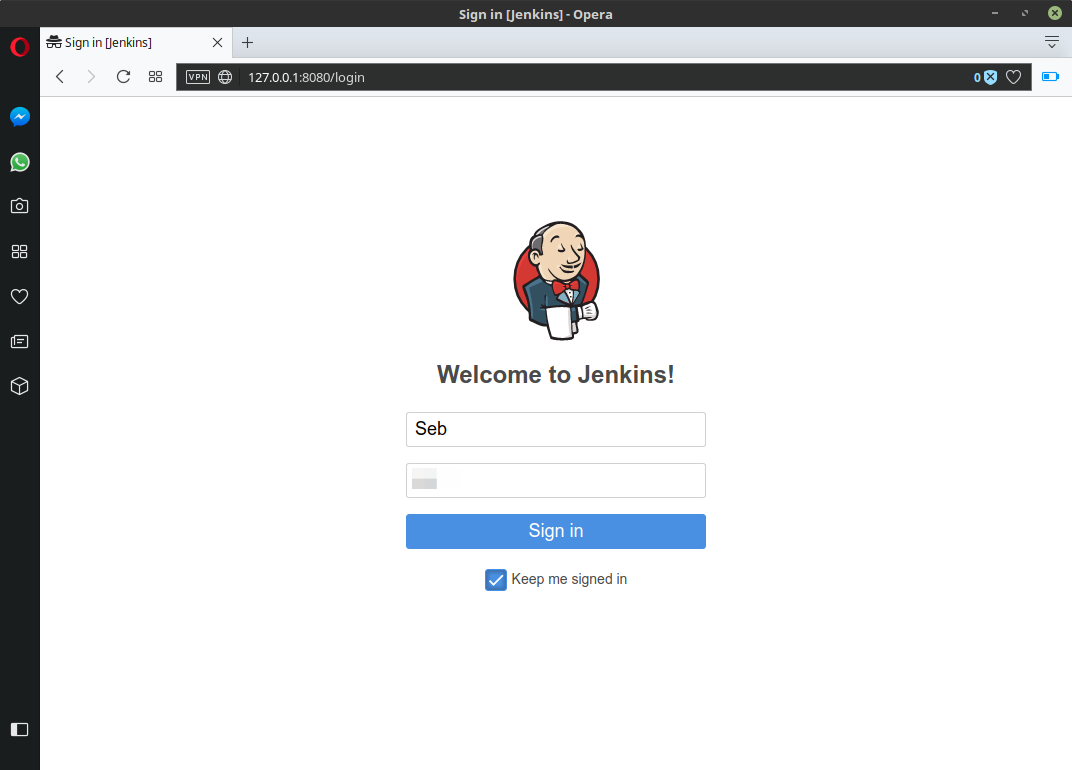Go back using the back arrow
This screenshot has height=770, width=1072.
click(x=60, y=77)
